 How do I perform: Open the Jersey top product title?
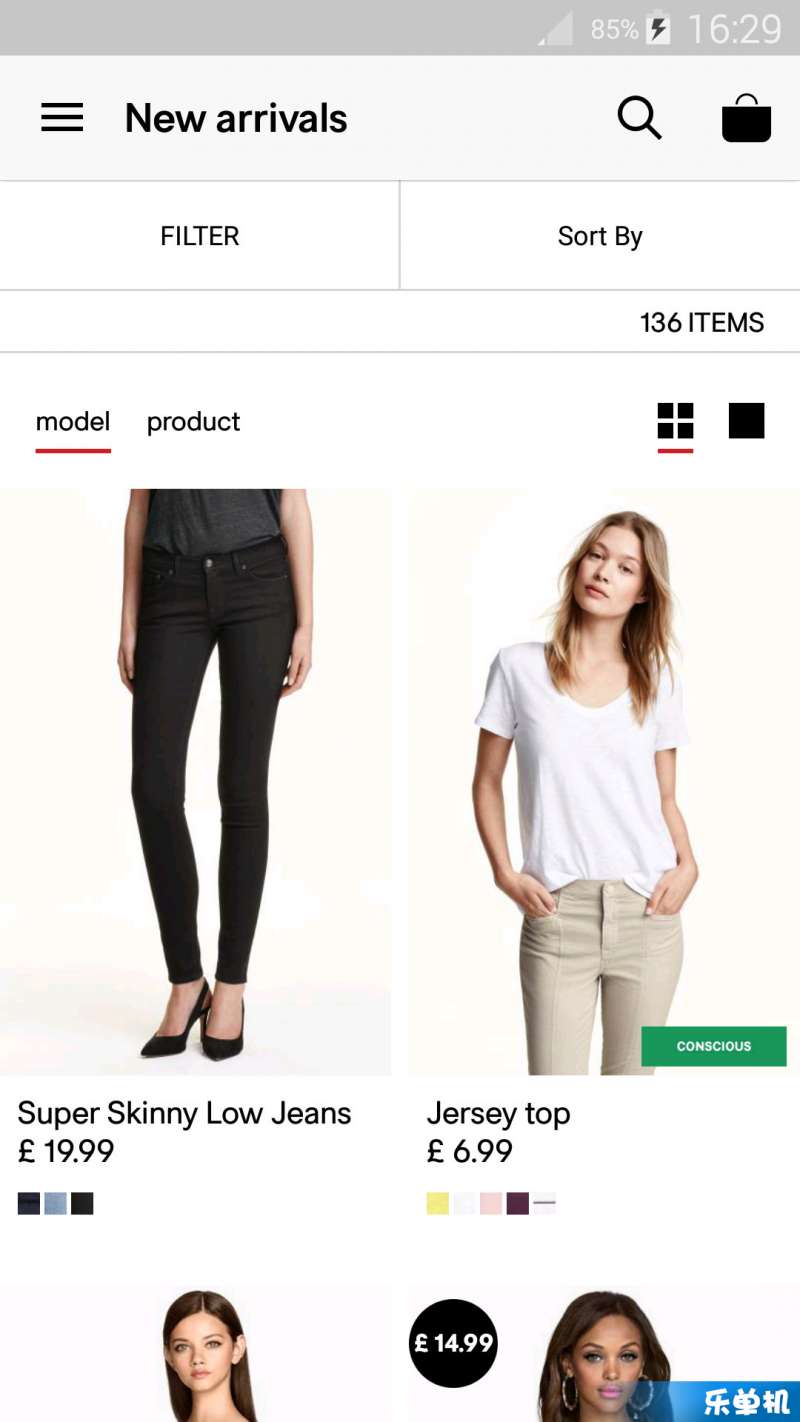coord(498,1114)
